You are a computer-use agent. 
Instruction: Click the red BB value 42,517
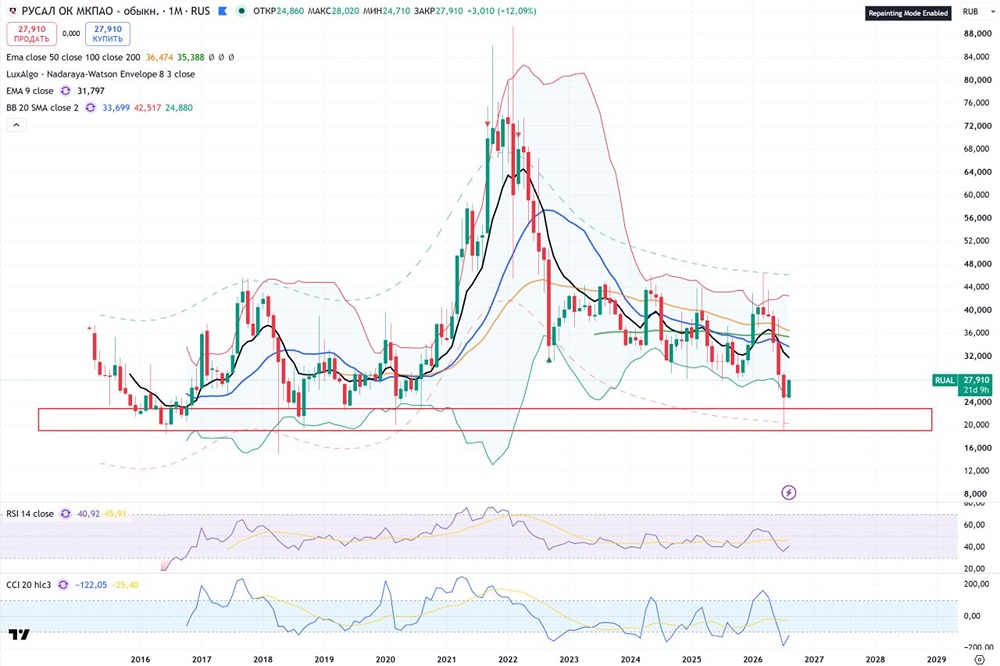point(147,108)
